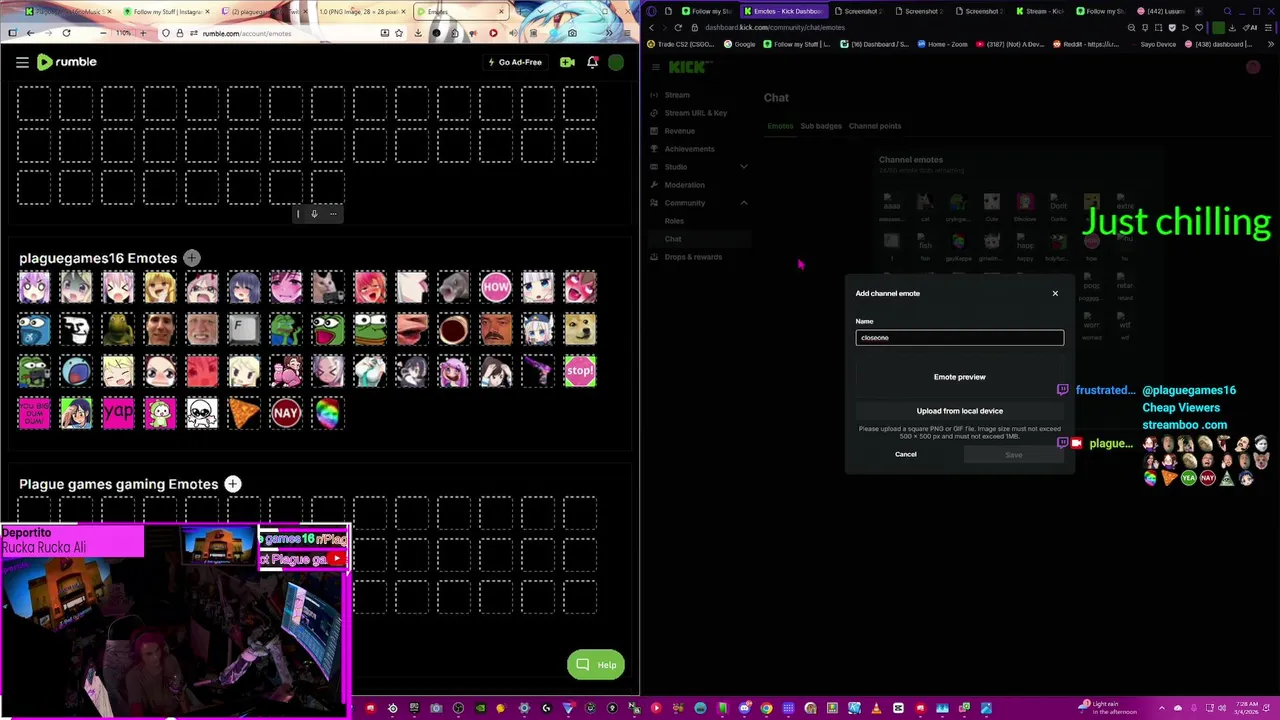Open the Rumble Help chat button

click(596, 665)
